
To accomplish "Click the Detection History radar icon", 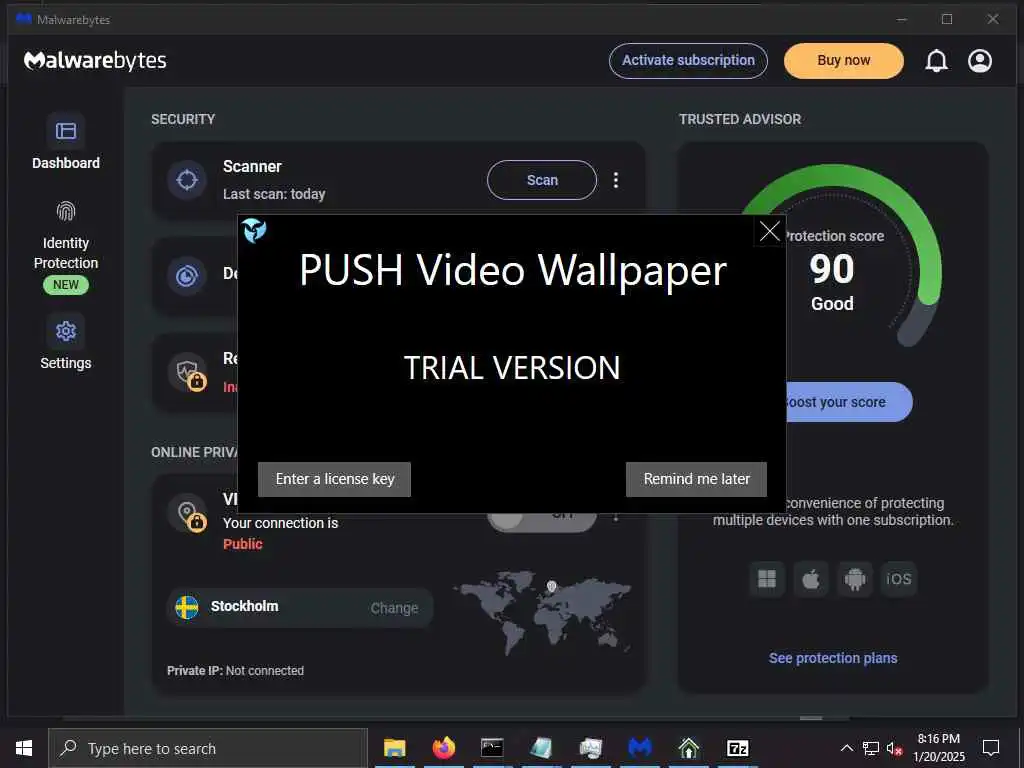I will (x=187, y=276).
